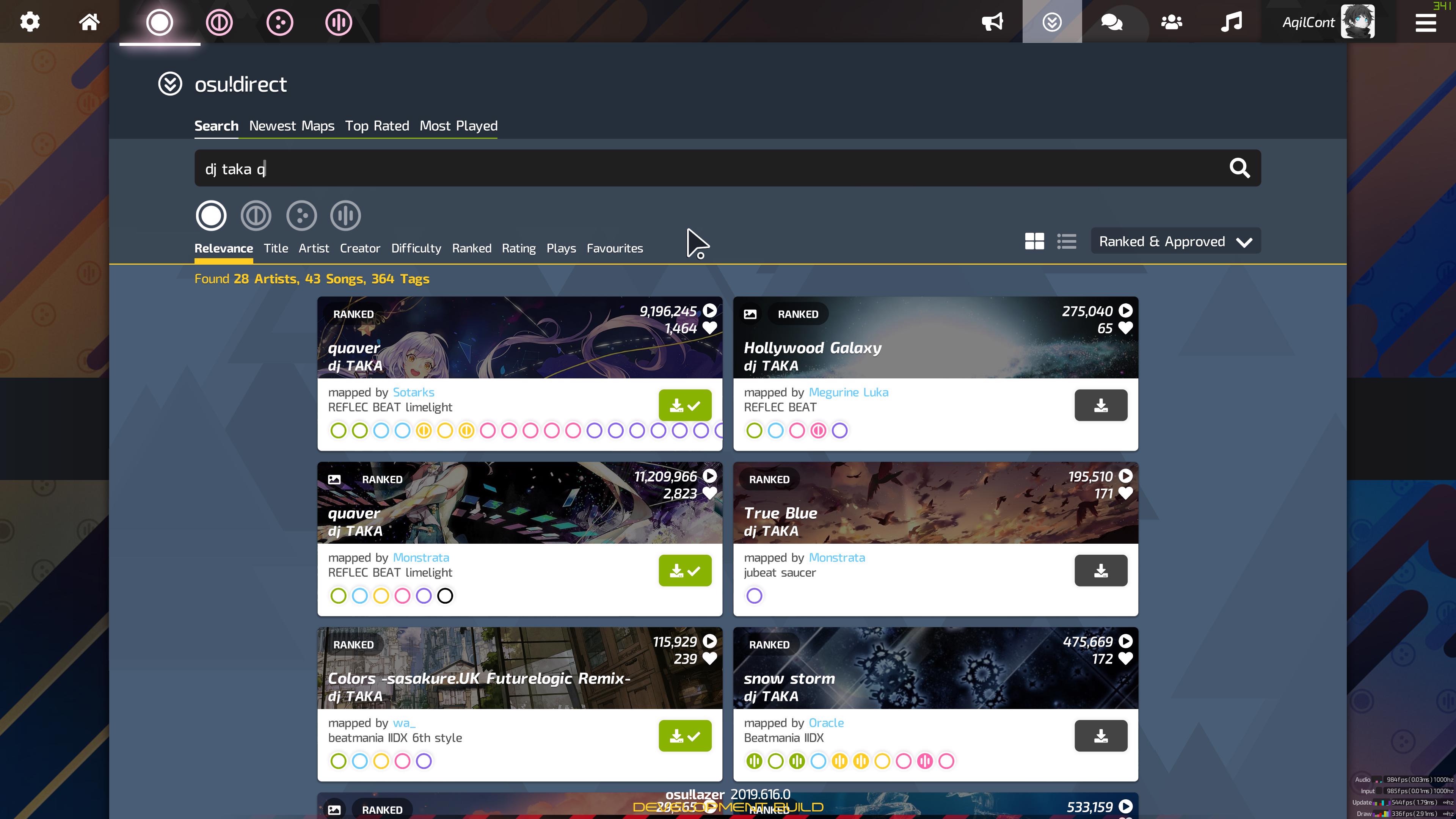Open the Most Played tab
Viewport: 1456px width, 819px height.
458,126
